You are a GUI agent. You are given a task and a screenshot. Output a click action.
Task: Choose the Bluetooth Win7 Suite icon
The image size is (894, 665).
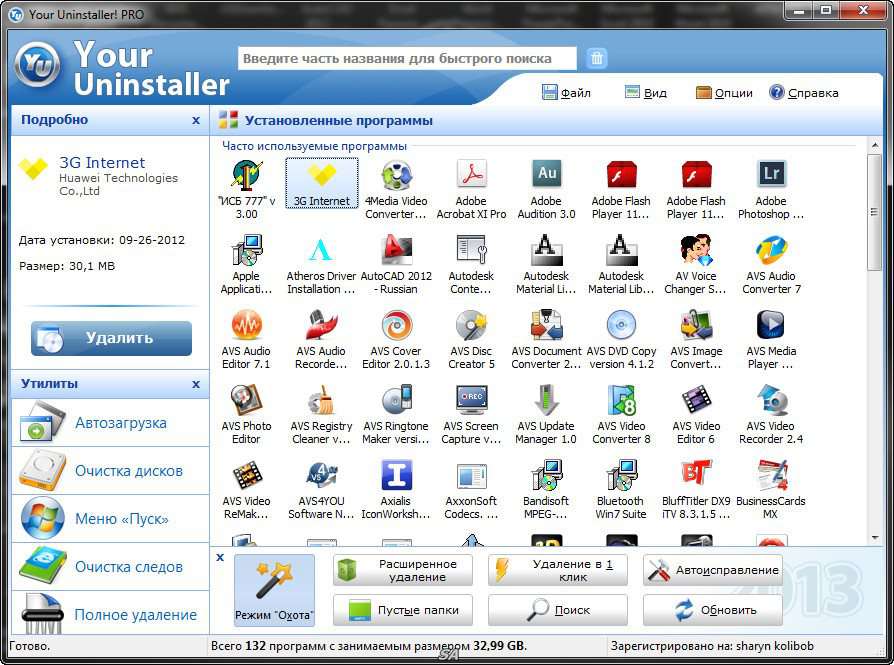pyautogui.click(x=621, y=475)
